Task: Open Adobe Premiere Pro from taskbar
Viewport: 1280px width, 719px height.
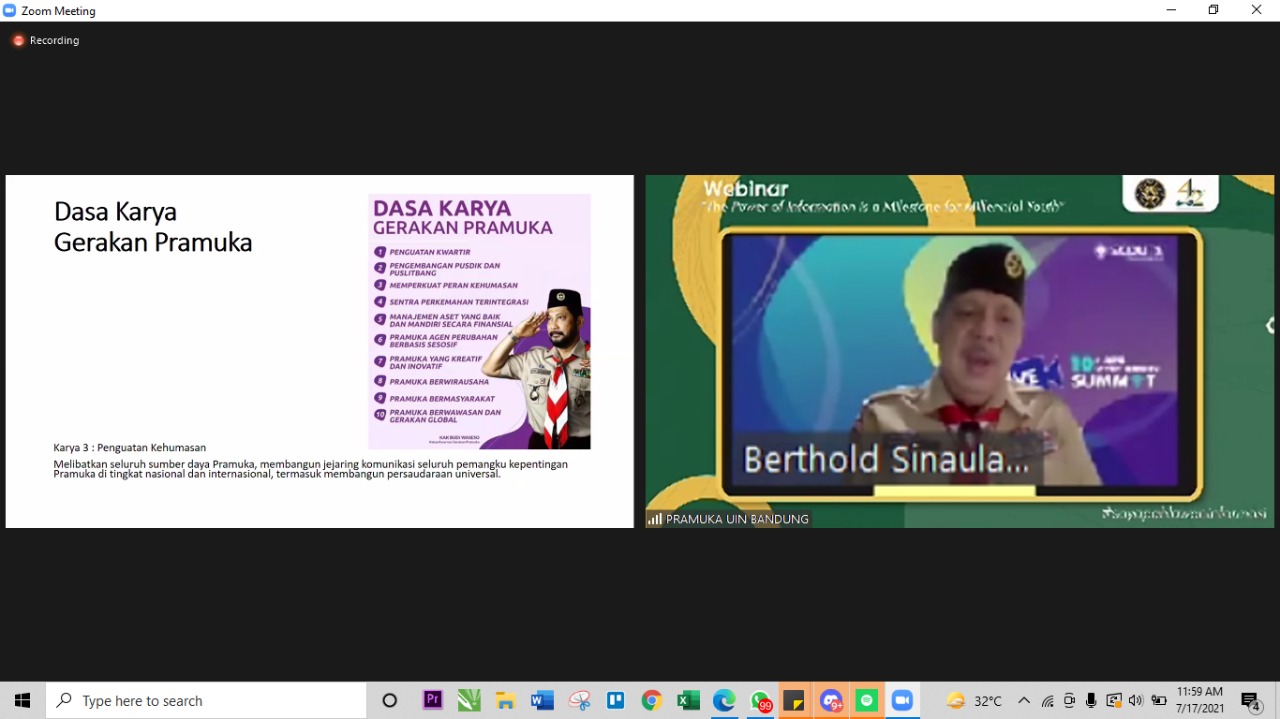Action: (x=433, y=700)
